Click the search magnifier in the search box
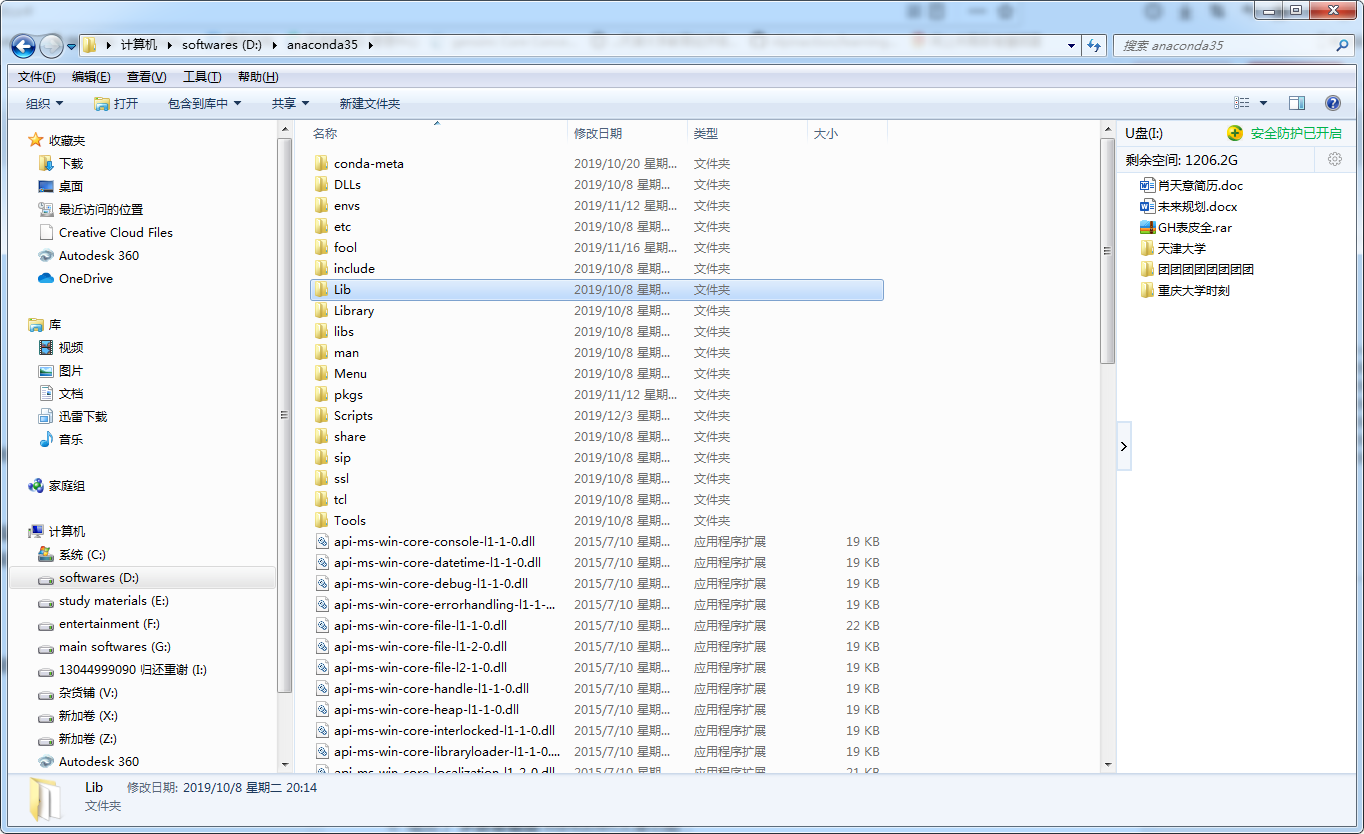1364x834 pixels. [x=1342, y=45]
